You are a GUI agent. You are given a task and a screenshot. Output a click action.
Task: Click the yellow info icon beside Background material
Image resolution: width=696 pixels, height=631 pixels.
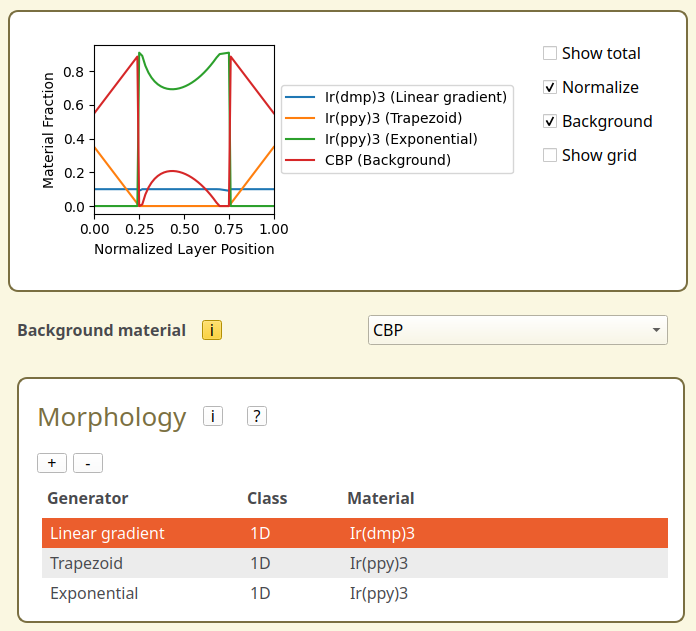pos(212,330)
